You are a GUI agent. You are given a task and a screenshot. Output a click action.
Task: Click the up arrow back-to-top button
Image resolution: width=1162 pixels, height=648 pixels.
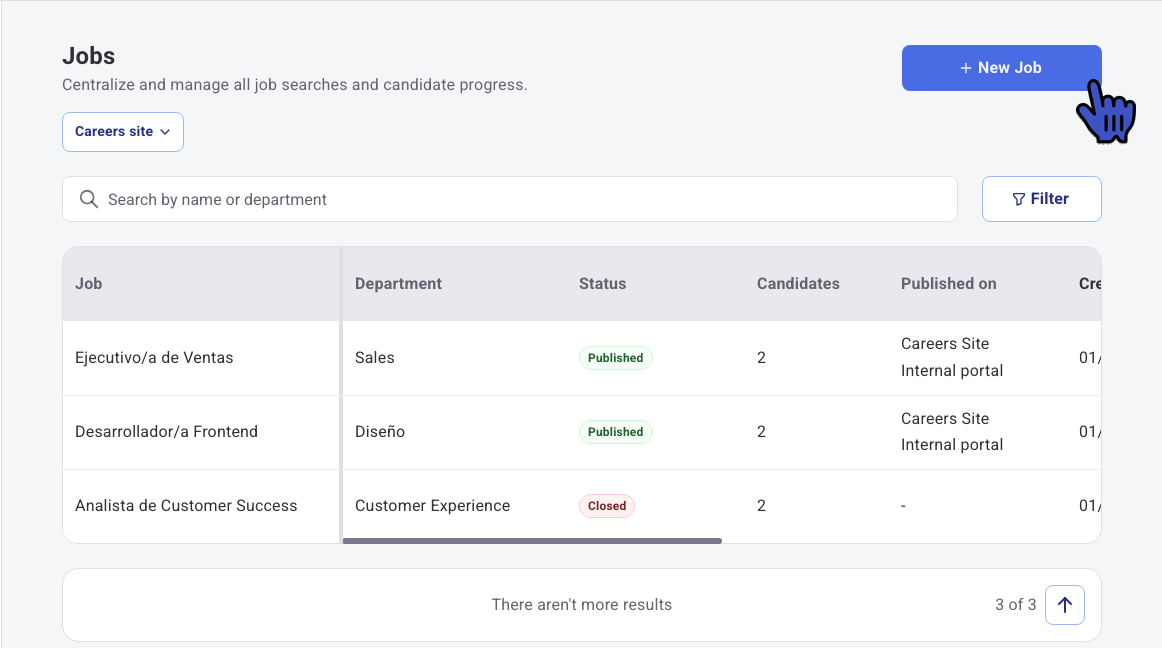click(x=1065, y=605)
